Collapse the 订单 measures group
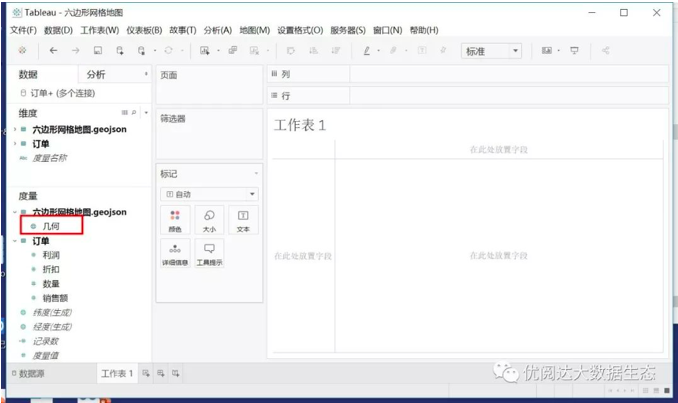This screenshot has width=678, height=403. pos(15,241)
